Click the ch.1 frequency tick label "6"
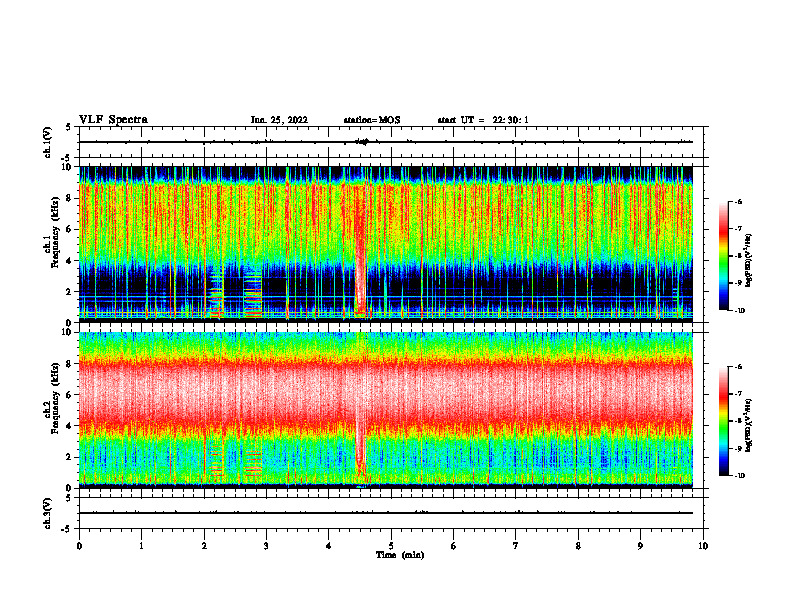The width and height of the screenshot is (792, 612). click(70, 229)
